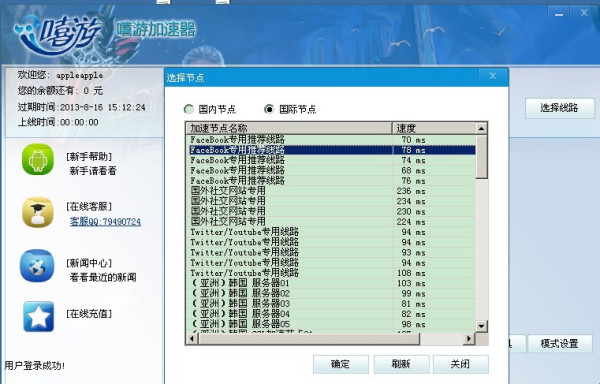
Task: Select the FaceBook专用推荐线路 row with 74 ms
Action: coord(331,160)
